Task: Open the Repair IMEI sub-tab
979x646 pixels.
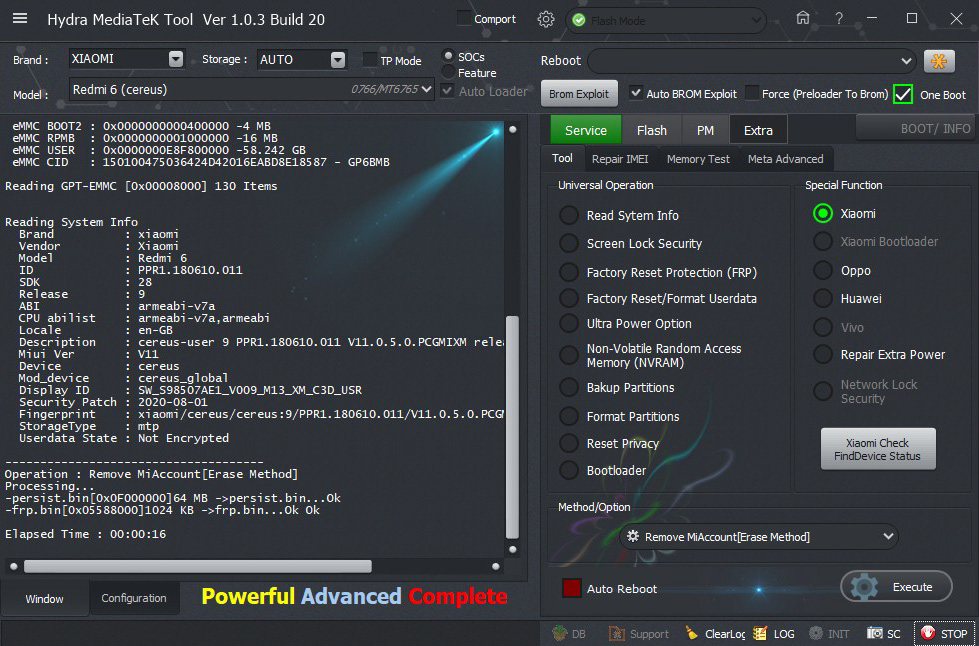Action: click(619, 159)
